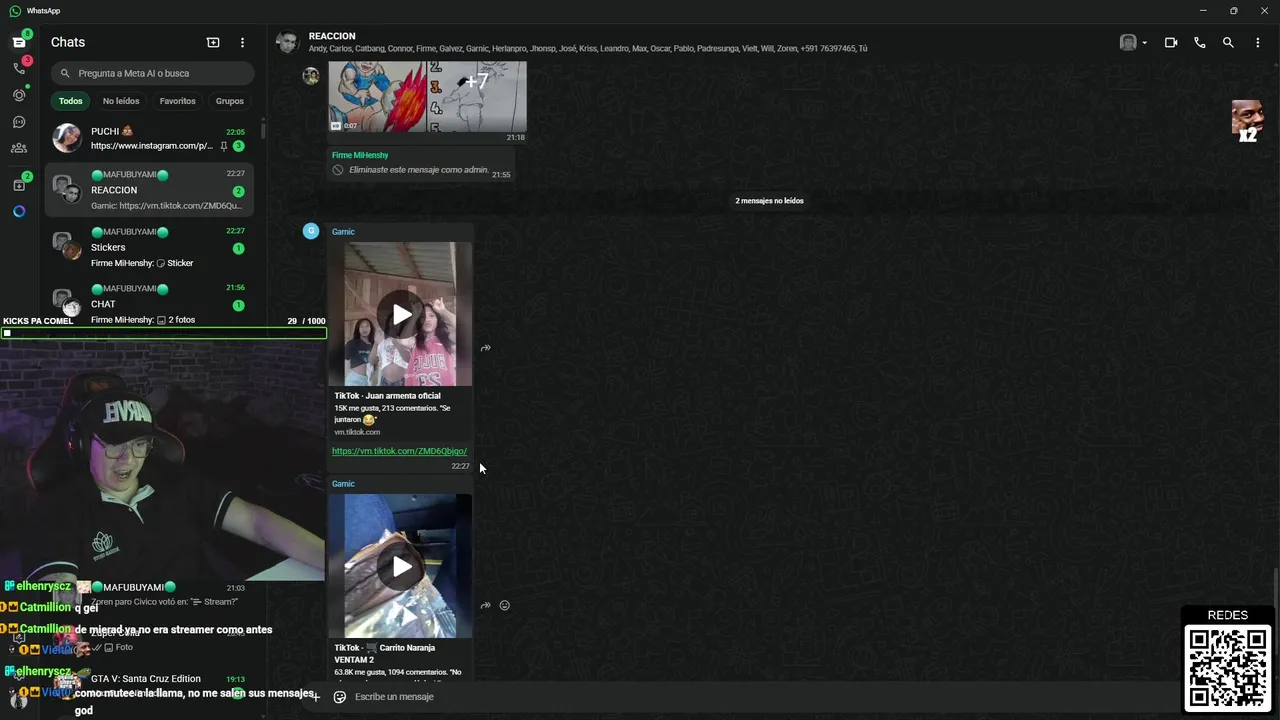Minimize the WhatsApp window
1280x720 pixels.
point(1202,10)
